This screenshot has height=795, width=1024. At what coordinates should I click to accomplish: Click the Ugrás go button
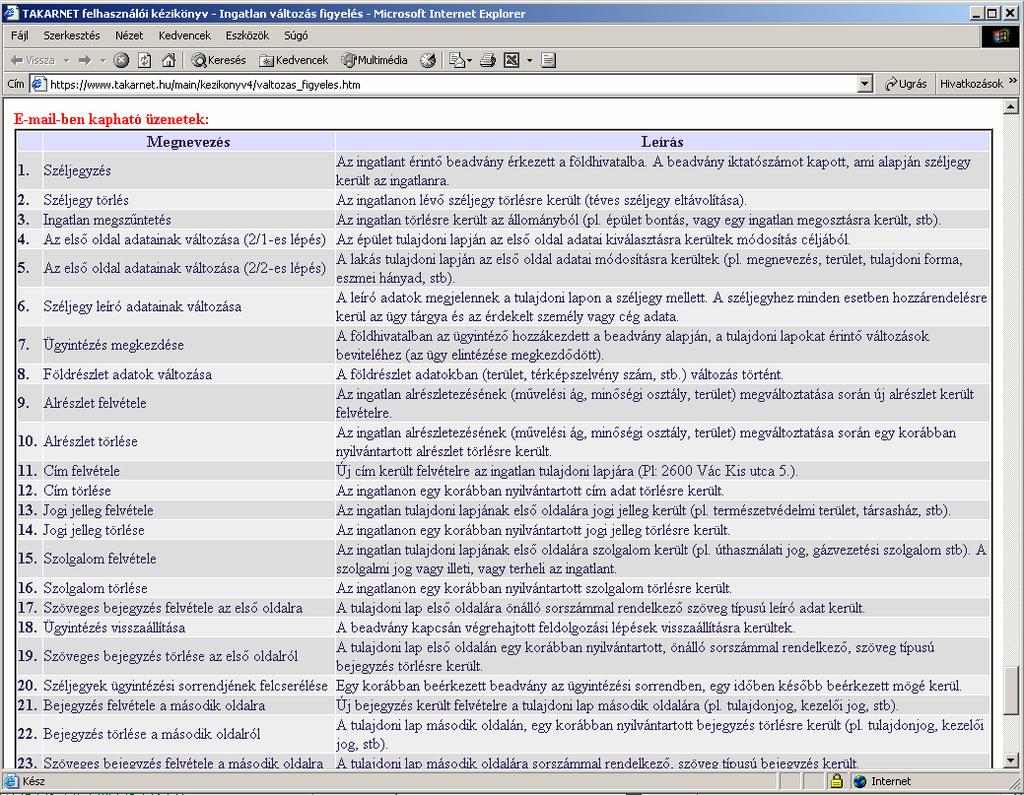pyautogui.click(x=905, y=84)
